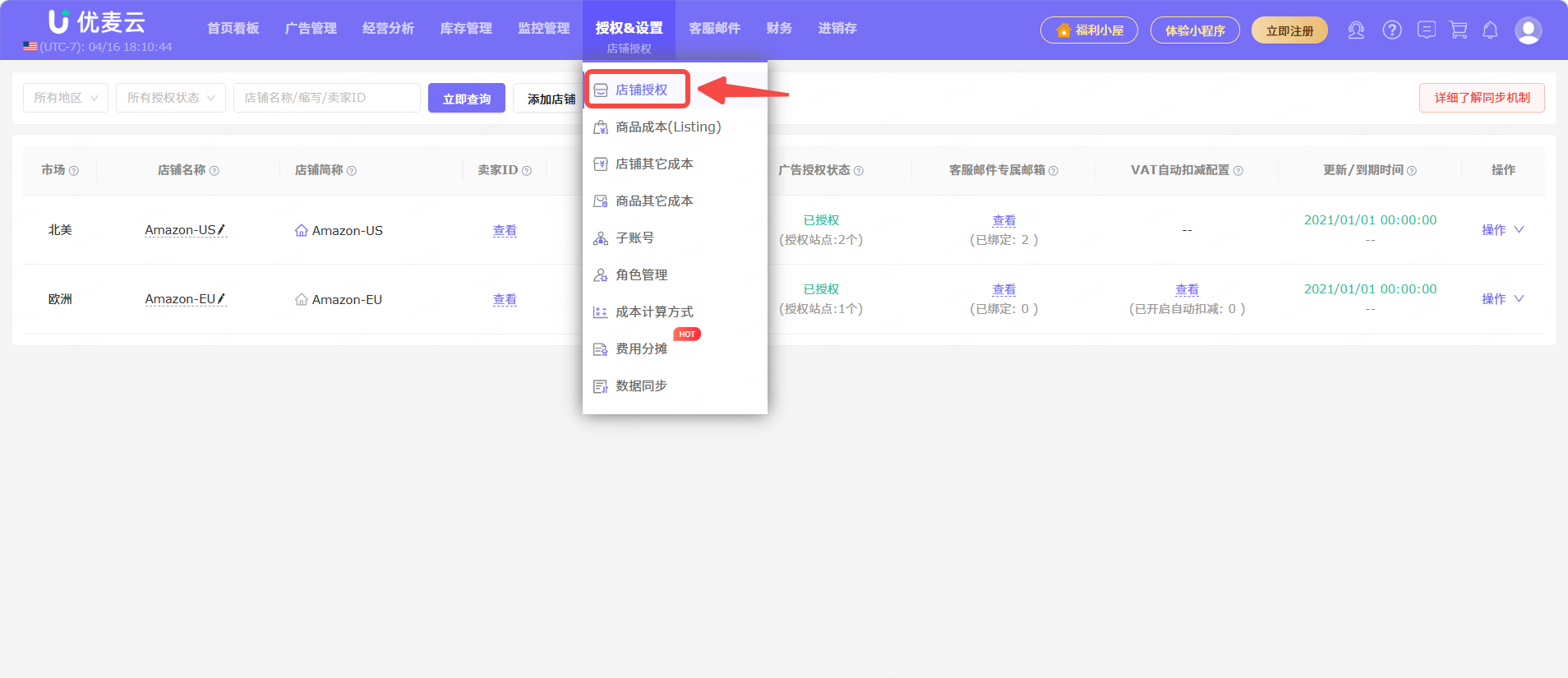Click the 角色管理 menu icon

point(601,275)
